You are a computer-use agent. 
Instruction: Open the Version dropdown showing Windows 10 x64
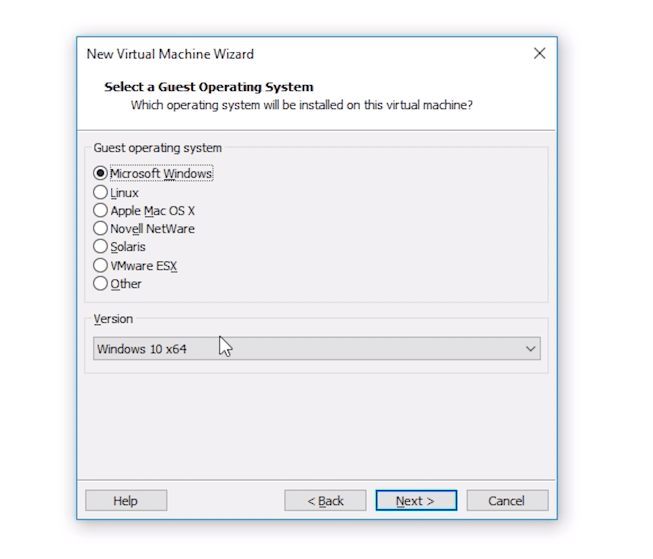317,349
